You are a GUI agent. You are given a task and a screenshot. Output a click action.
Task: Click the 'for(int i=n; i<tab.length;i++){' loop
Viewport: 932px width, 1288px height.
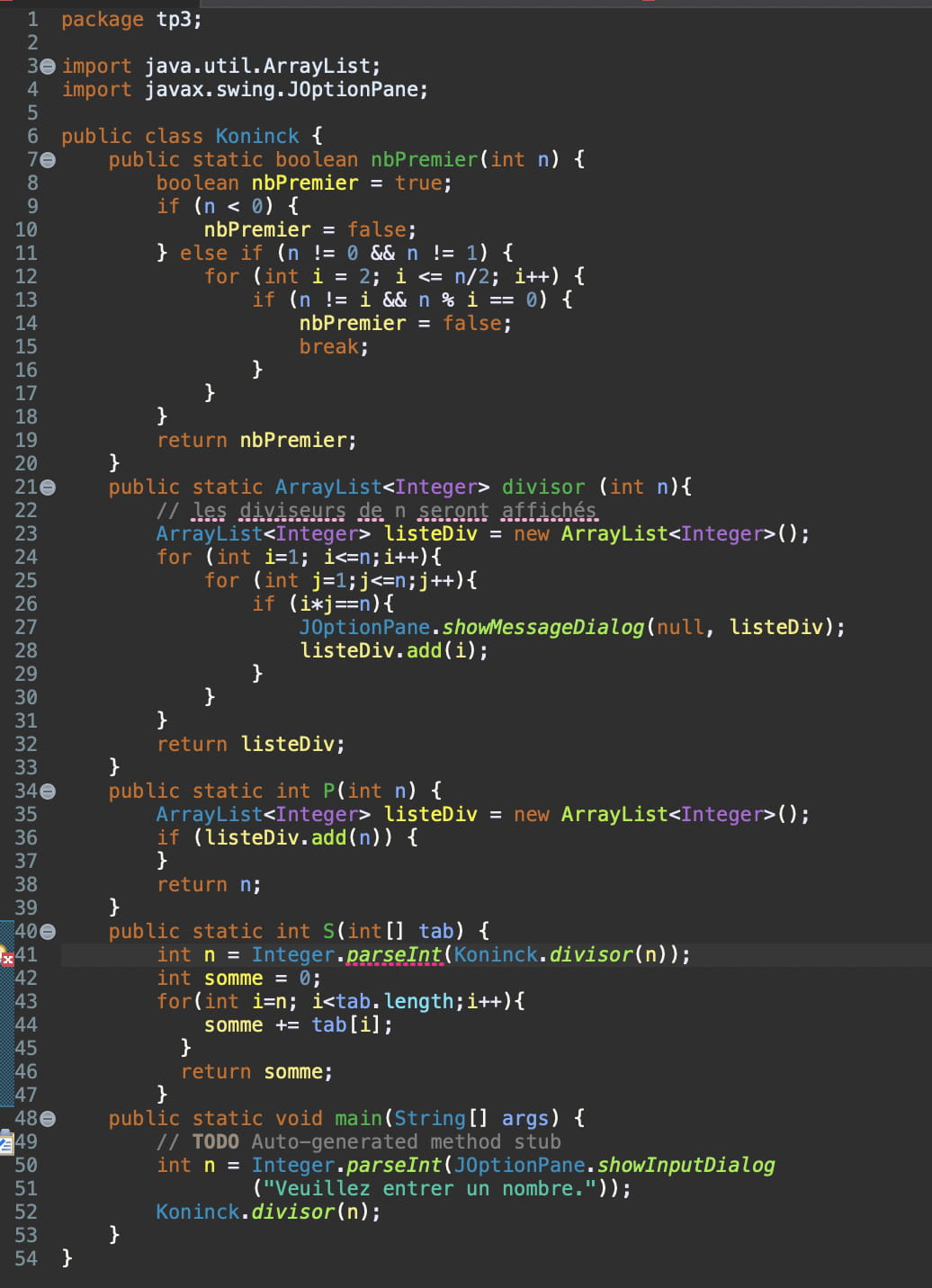(x=340, y=1002)
